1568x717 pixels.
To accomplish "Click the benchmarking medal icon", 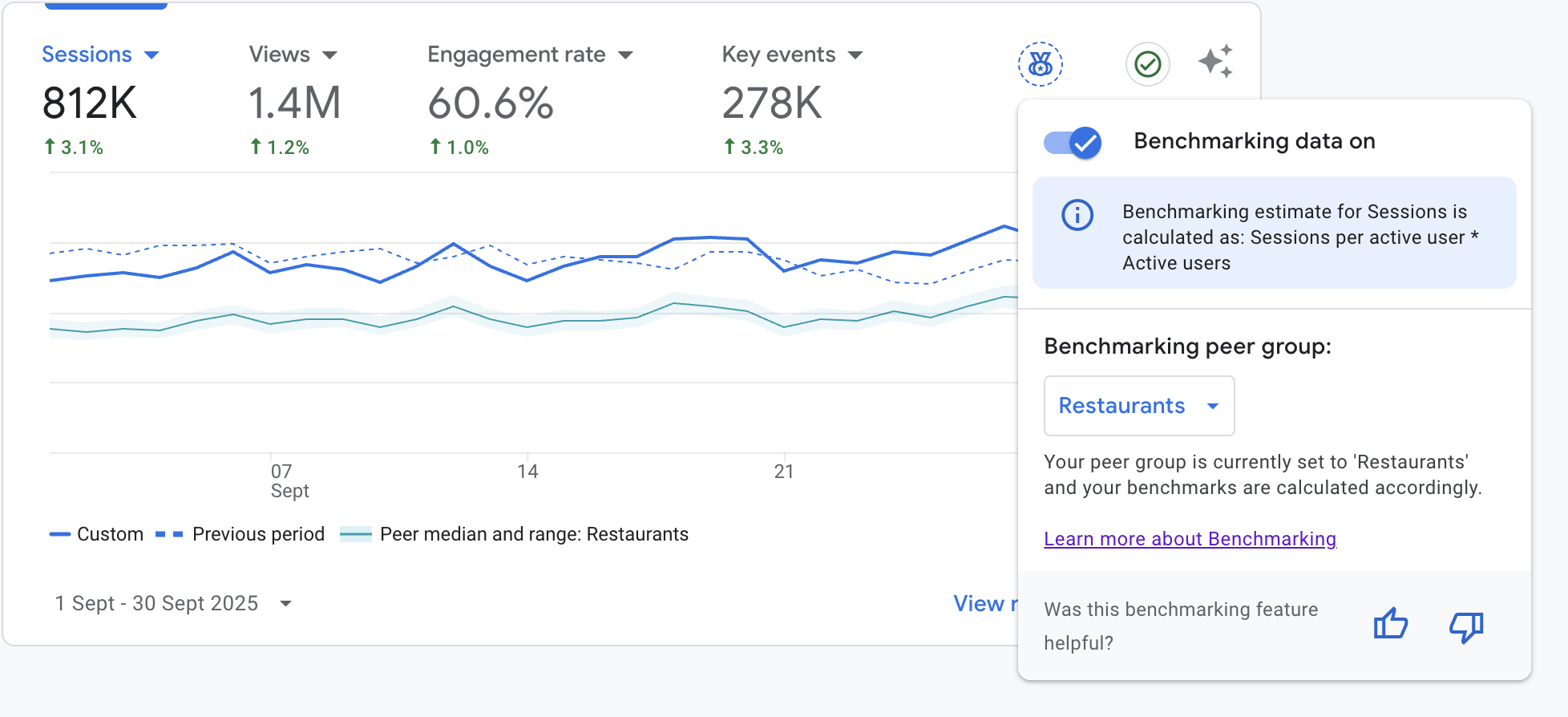I will click(x=1040, y=64).
